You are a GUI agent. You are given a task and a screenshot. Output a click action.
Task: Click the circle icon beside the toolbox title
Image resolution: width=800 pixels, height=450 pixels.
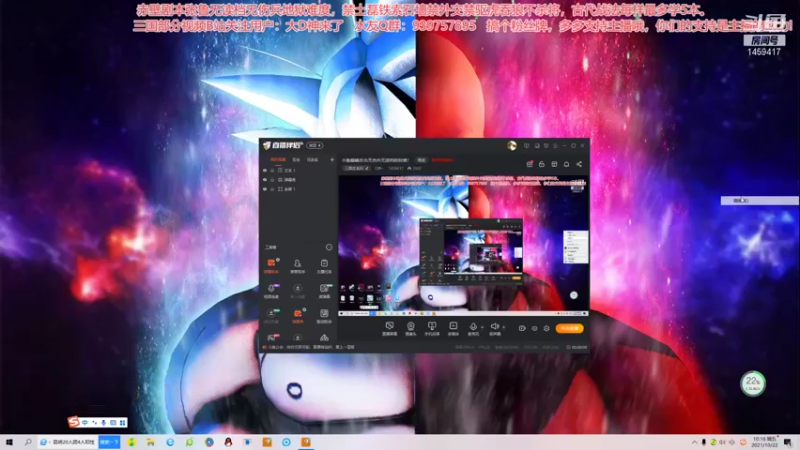329,247
